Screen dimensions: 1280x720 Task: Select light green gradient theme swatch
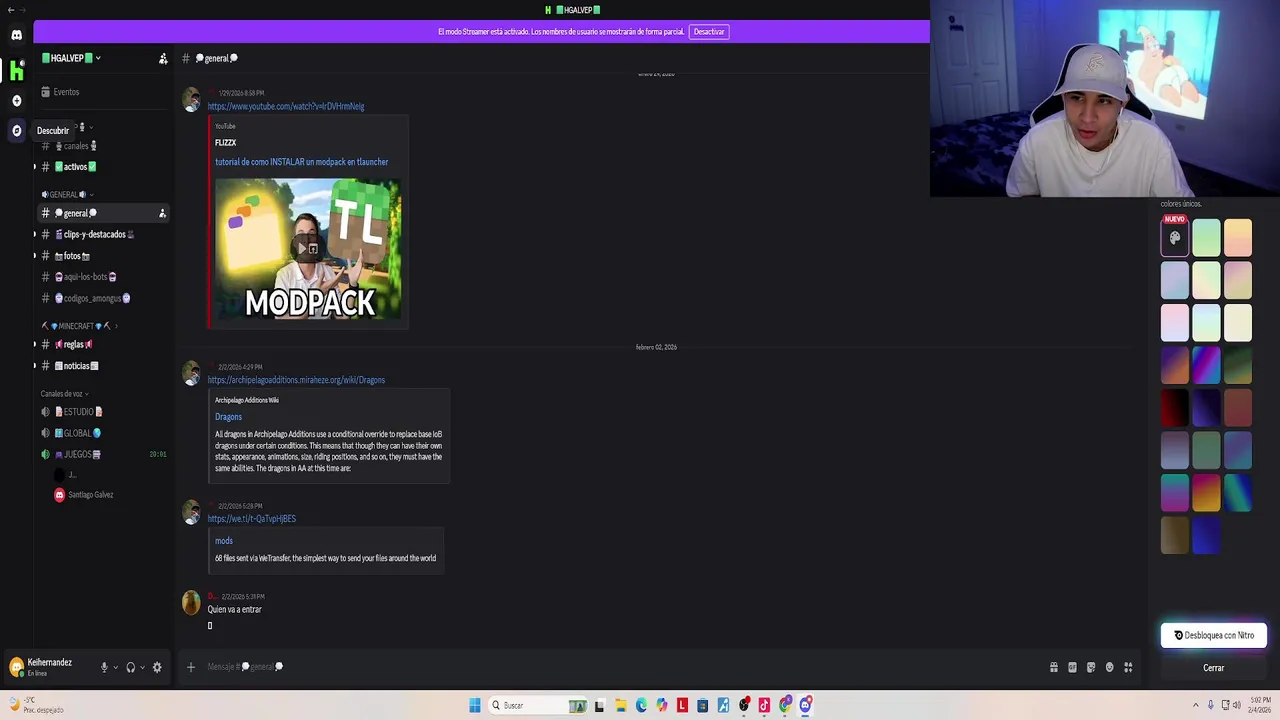tap(1206, 238)
